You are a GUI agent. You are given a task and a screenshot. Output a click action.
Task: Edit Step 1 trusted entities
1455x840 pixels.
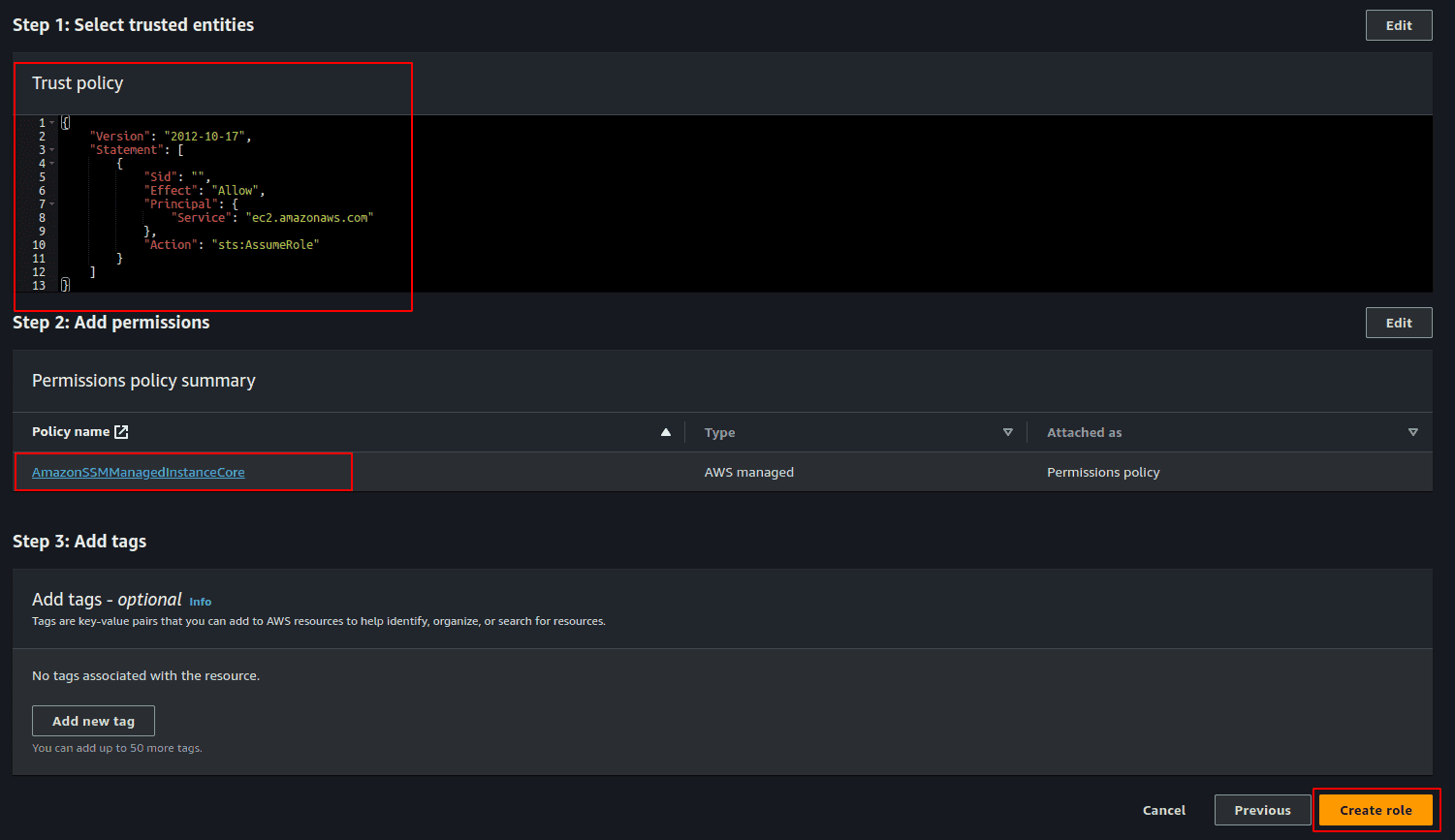click(1398, 25)
